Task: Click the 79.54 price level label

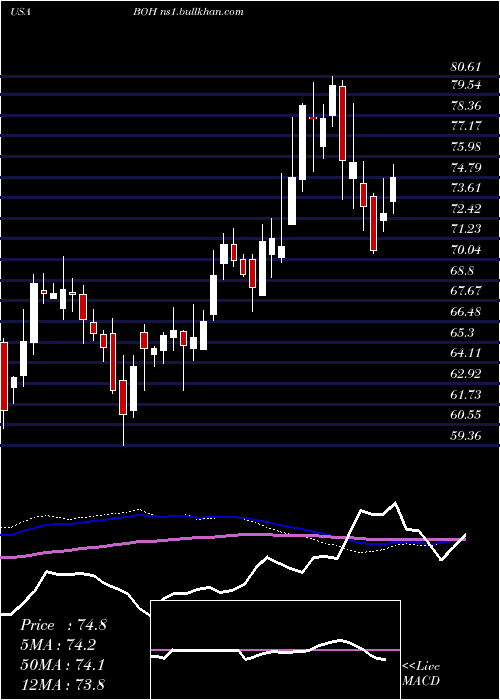Action: coord(466,84)
